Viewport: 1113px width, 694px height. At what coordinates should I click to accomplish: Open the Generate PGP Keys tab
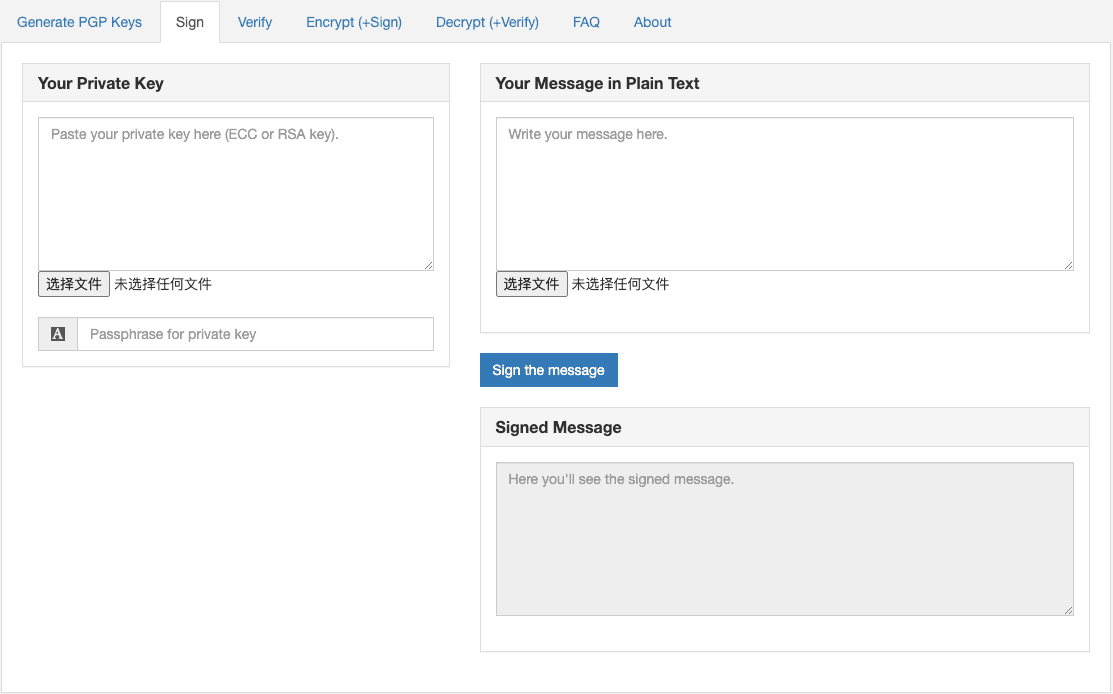coord(80,22)
